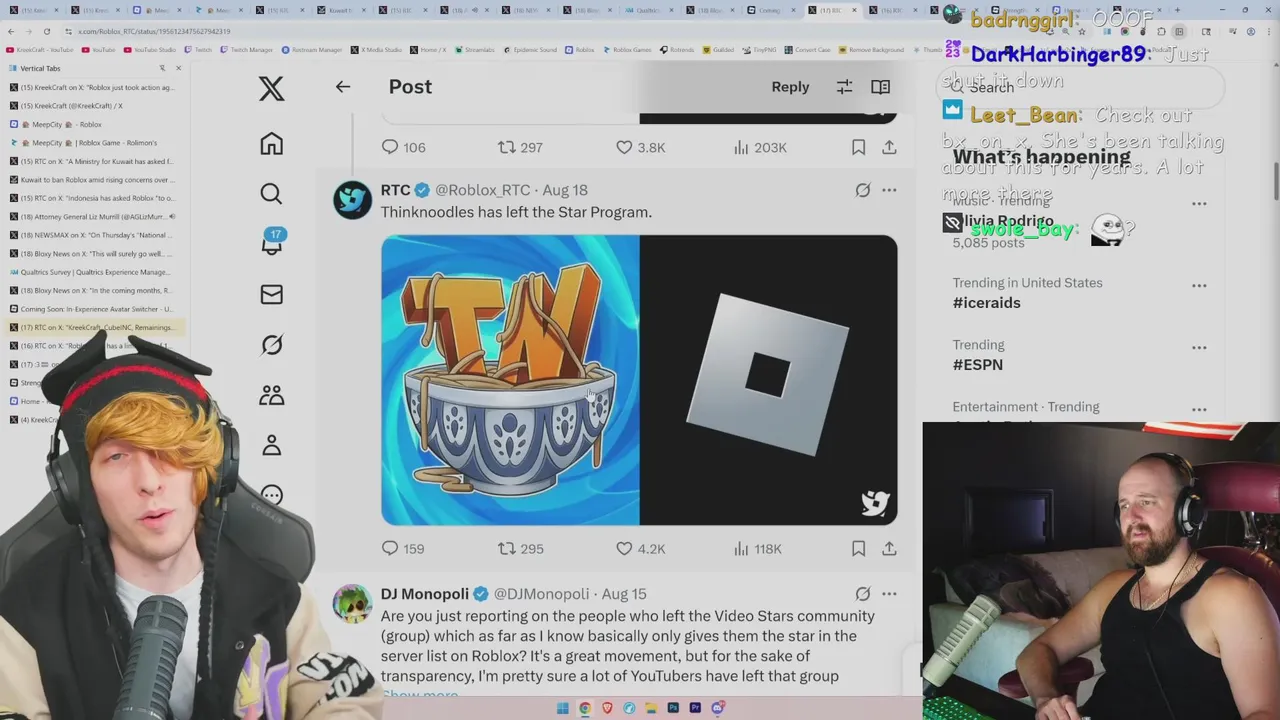
Task: Open @Roblox_RTC handle link
Action: point(482,190)
